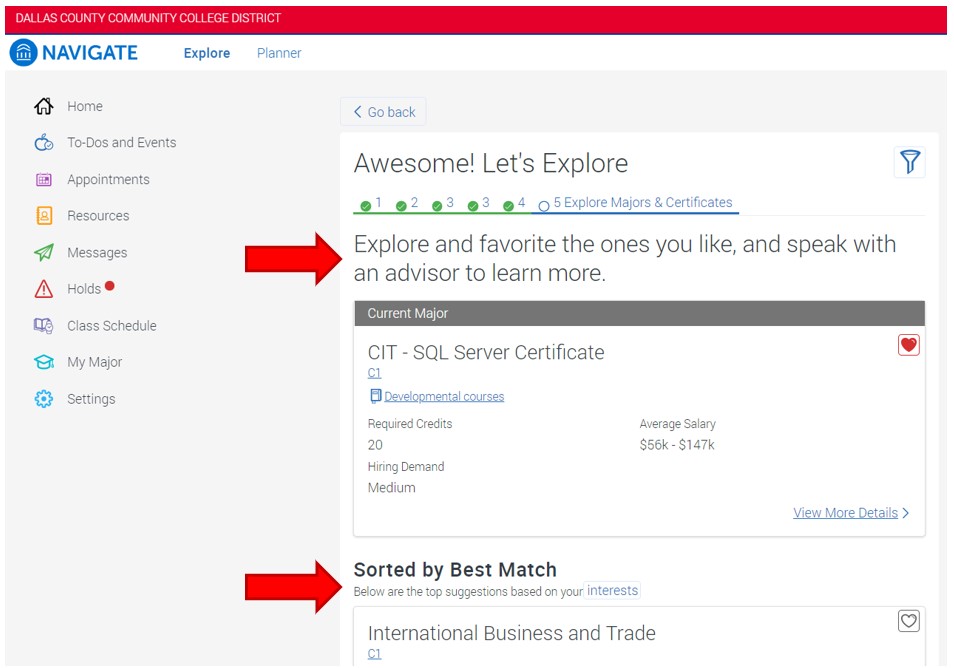The width and height of the screenshot is (954, 668).
Task: Click the Go back button
Action: pyautogui.click(x=383, y=112)
